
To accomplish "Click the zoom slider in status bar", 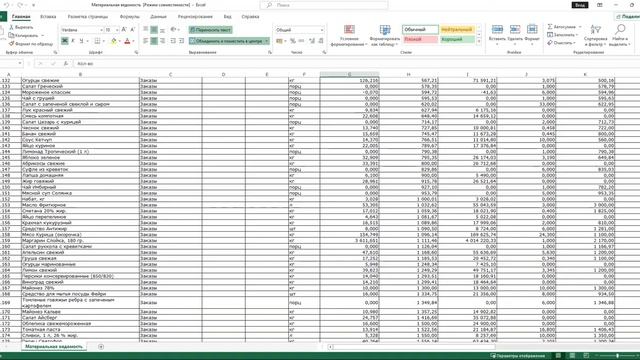I will click(617, 356).
